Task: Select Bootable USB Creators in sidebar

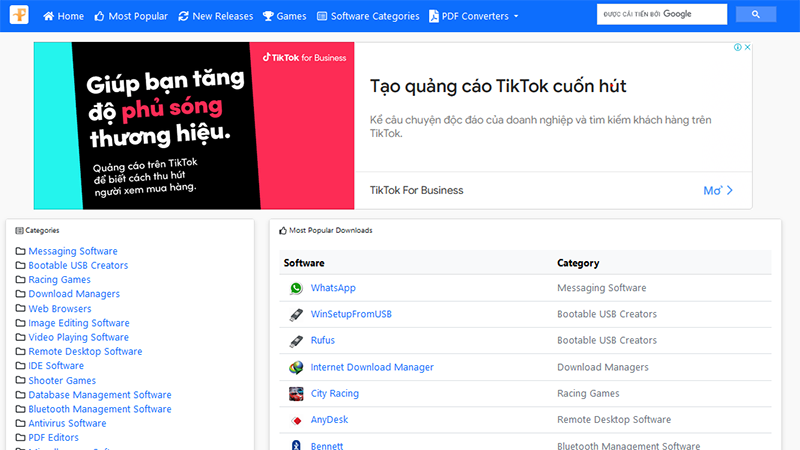Action: coord(78,266)
